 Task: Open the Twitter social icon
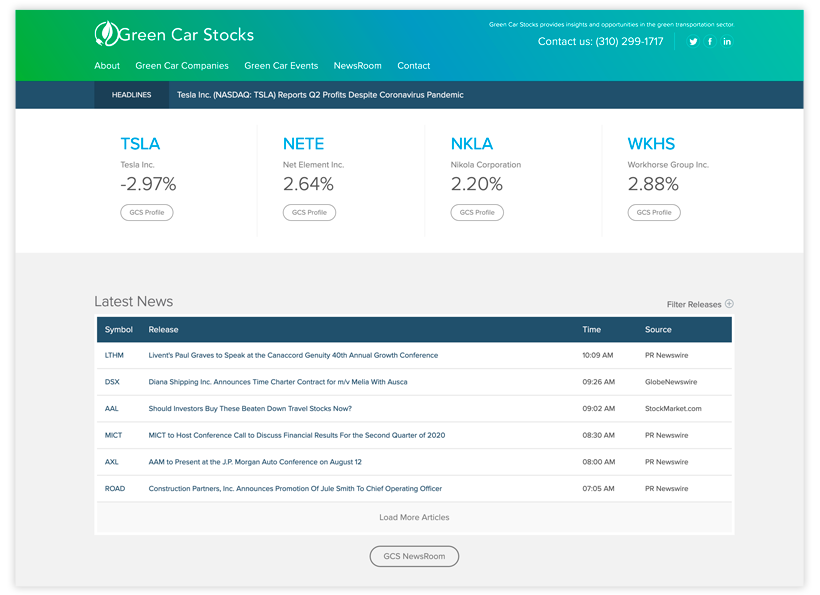tap(693, 42)
